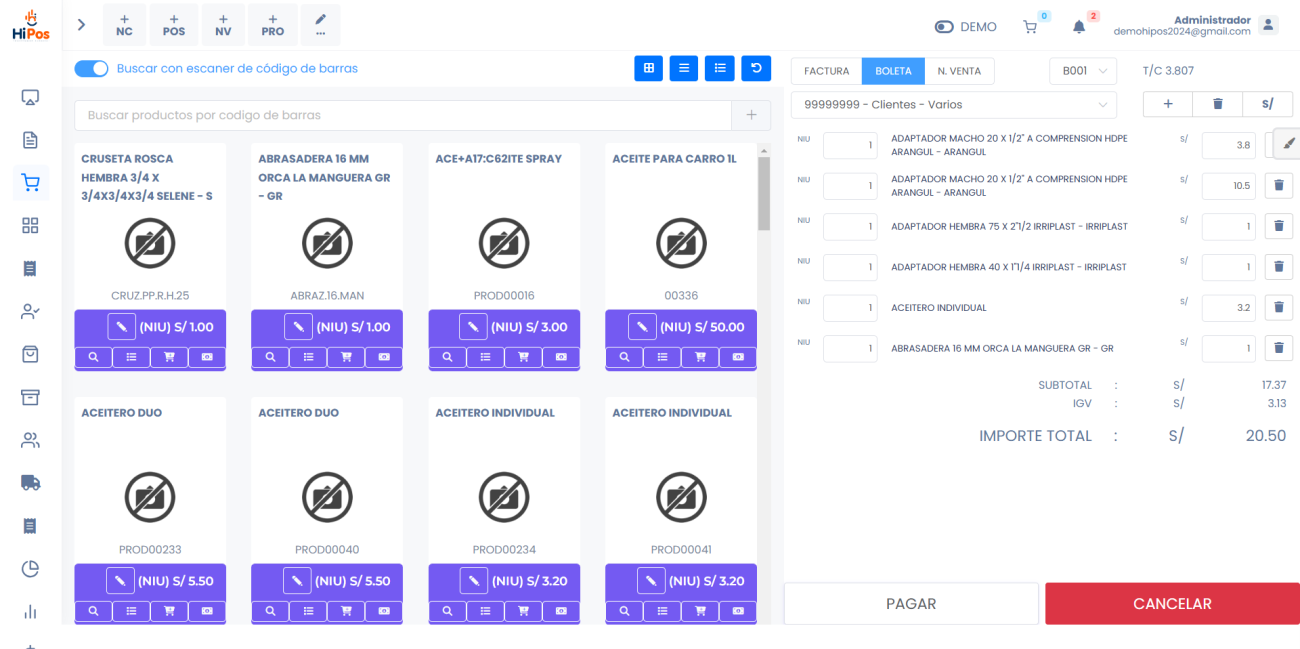Select the N. VENTA tab

point(959,71)
